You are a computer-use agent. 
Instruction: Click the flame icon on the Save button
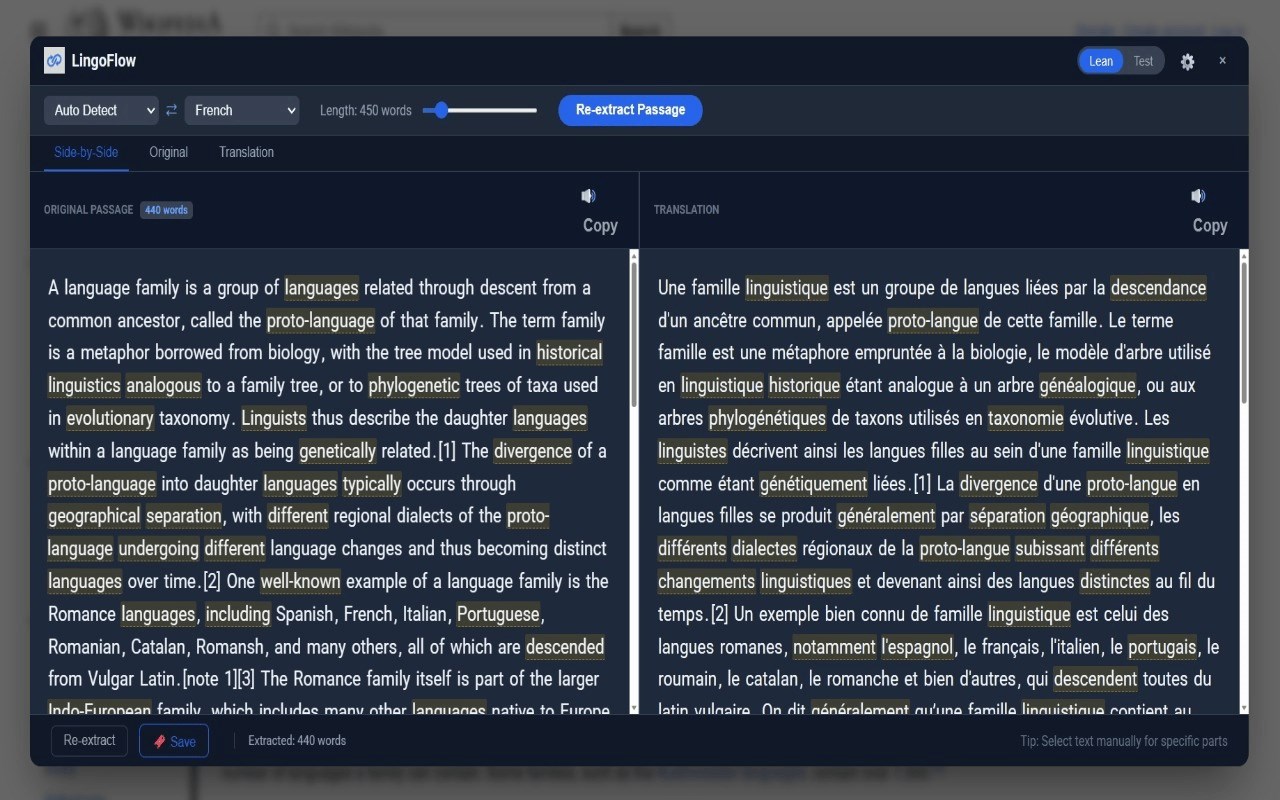[x=162, y=741]
